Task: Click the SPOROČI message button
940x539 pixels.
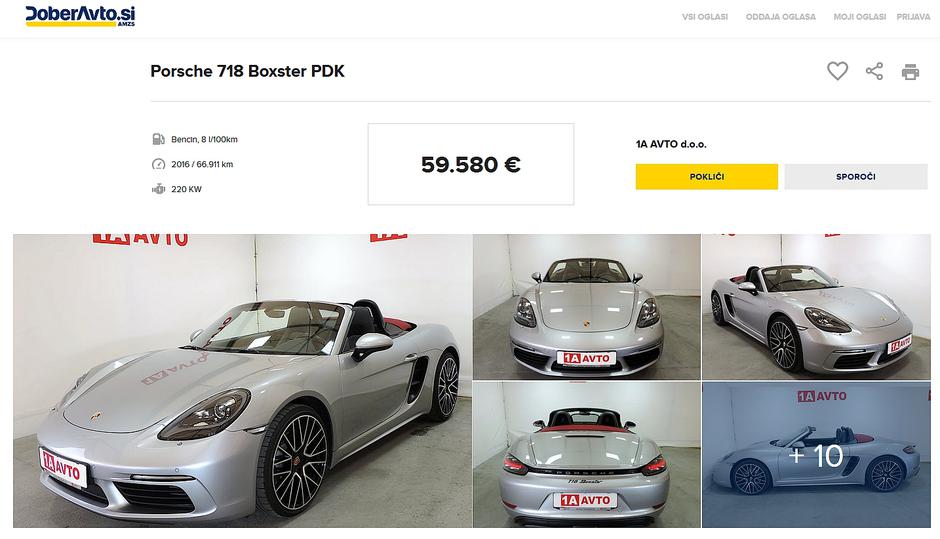Action: tap(855, 177)
